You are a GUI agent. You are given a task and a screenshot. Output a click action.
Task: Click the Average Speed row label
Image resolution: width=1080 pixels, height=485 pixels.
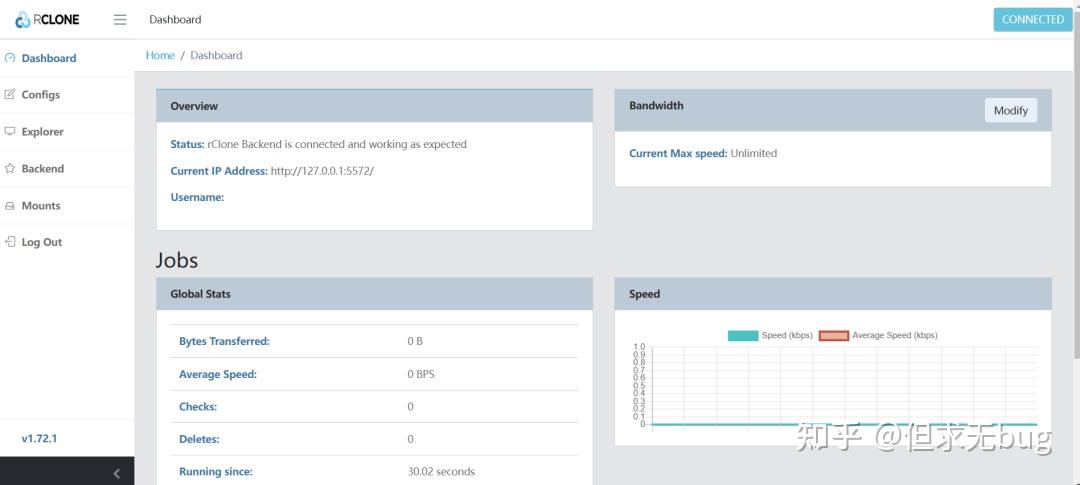[218, 374]
